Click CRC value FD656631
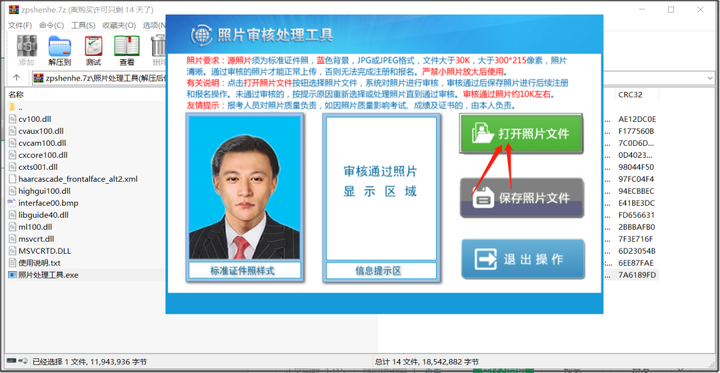720x373 pixels. [x=636, y=215]
